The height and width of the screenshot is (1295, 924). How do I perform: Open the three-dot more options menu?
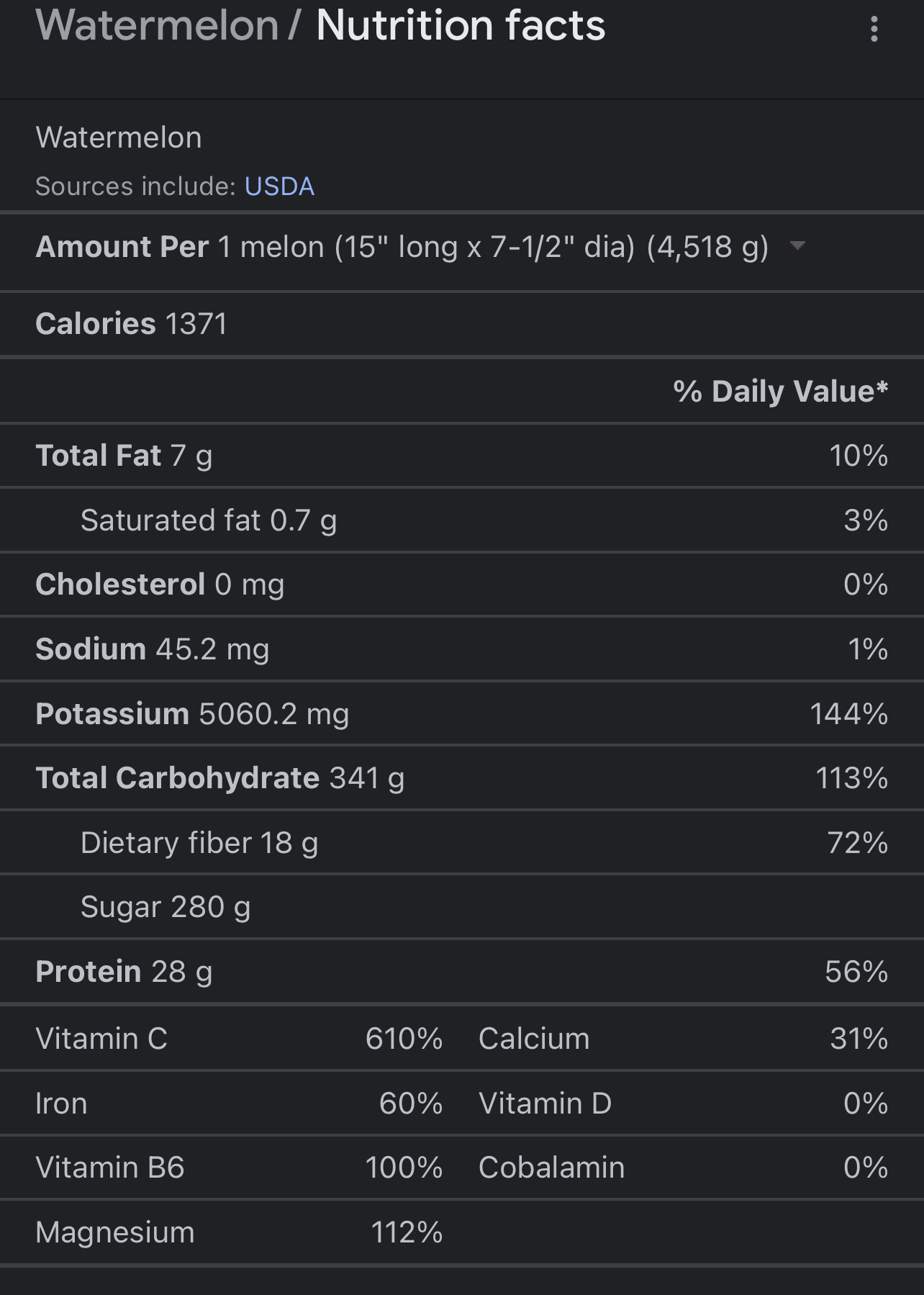874,29
